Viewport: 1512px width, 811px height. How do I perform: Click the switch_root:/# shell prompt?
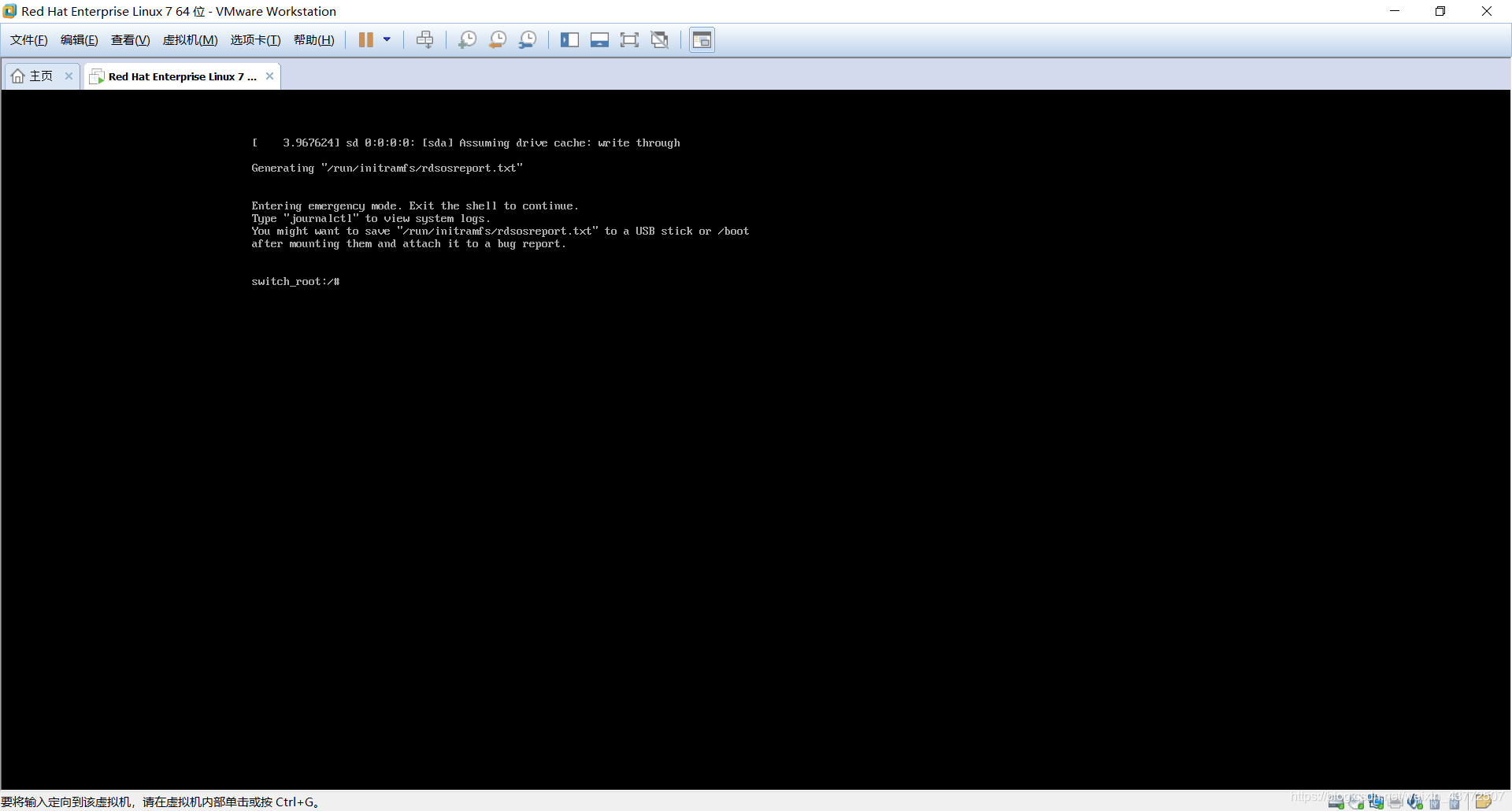point(295,281)
